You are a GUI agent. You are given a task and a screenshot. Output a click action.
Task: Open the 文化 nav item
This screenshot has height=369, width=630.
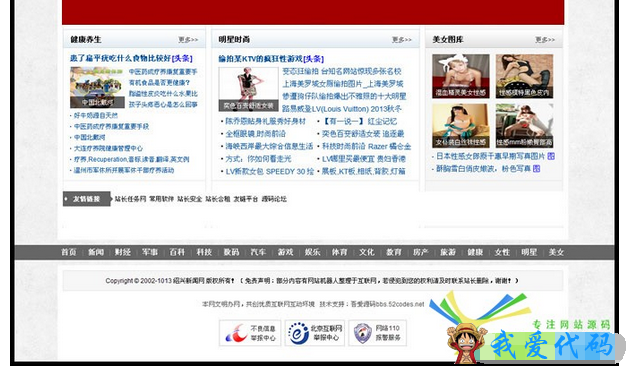(367, 252)
